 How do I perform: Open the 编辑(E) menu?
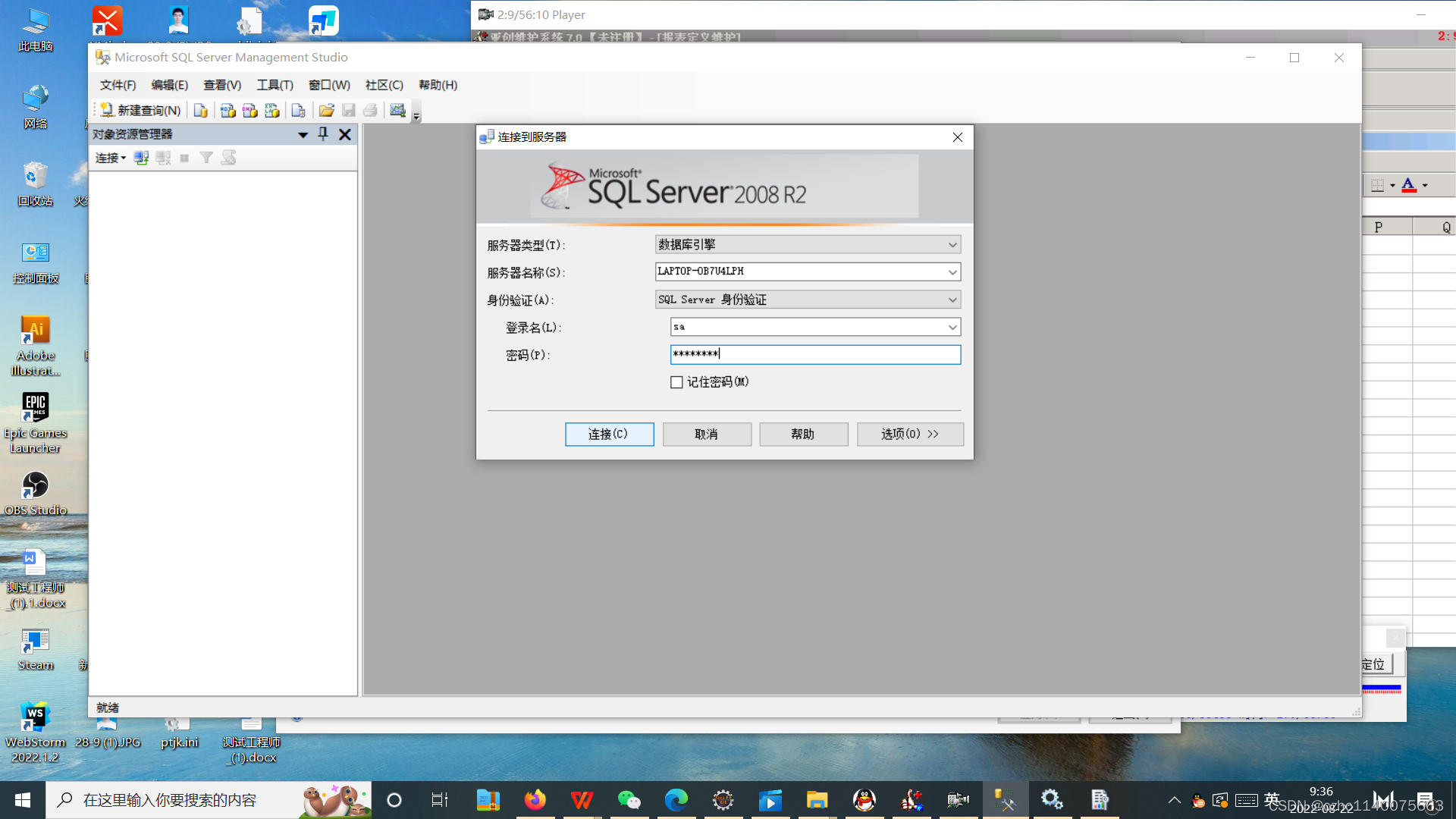(x=170, y=85)
